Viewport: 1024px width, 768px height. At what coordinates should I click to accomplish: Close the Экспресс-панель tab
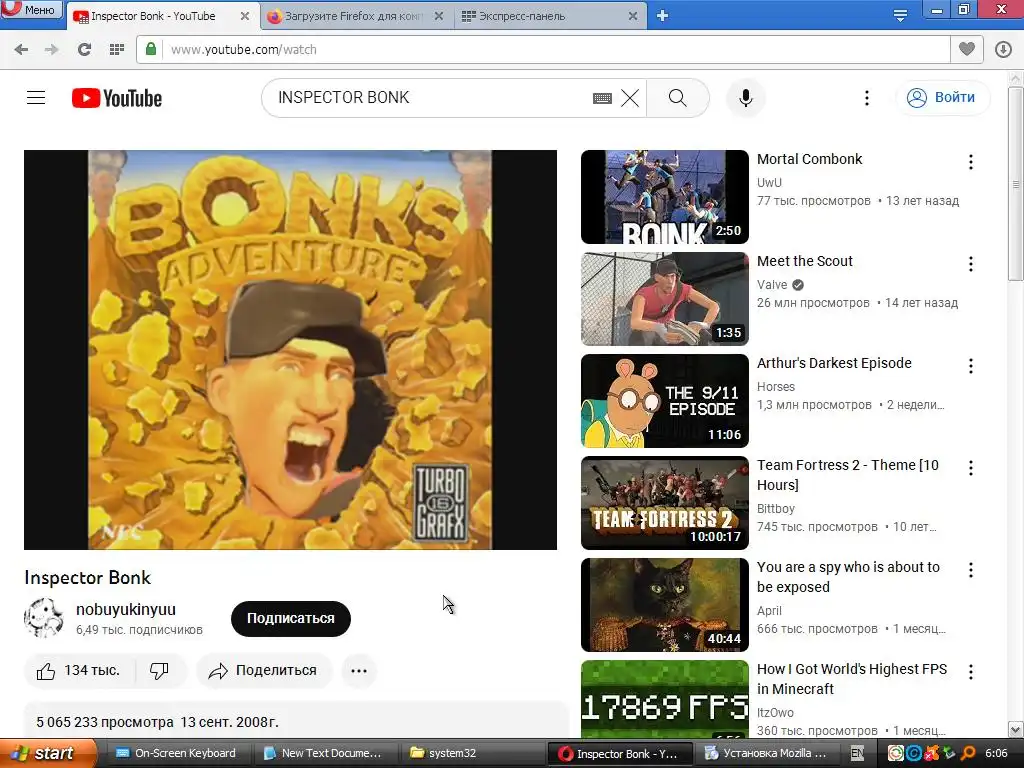633,16
